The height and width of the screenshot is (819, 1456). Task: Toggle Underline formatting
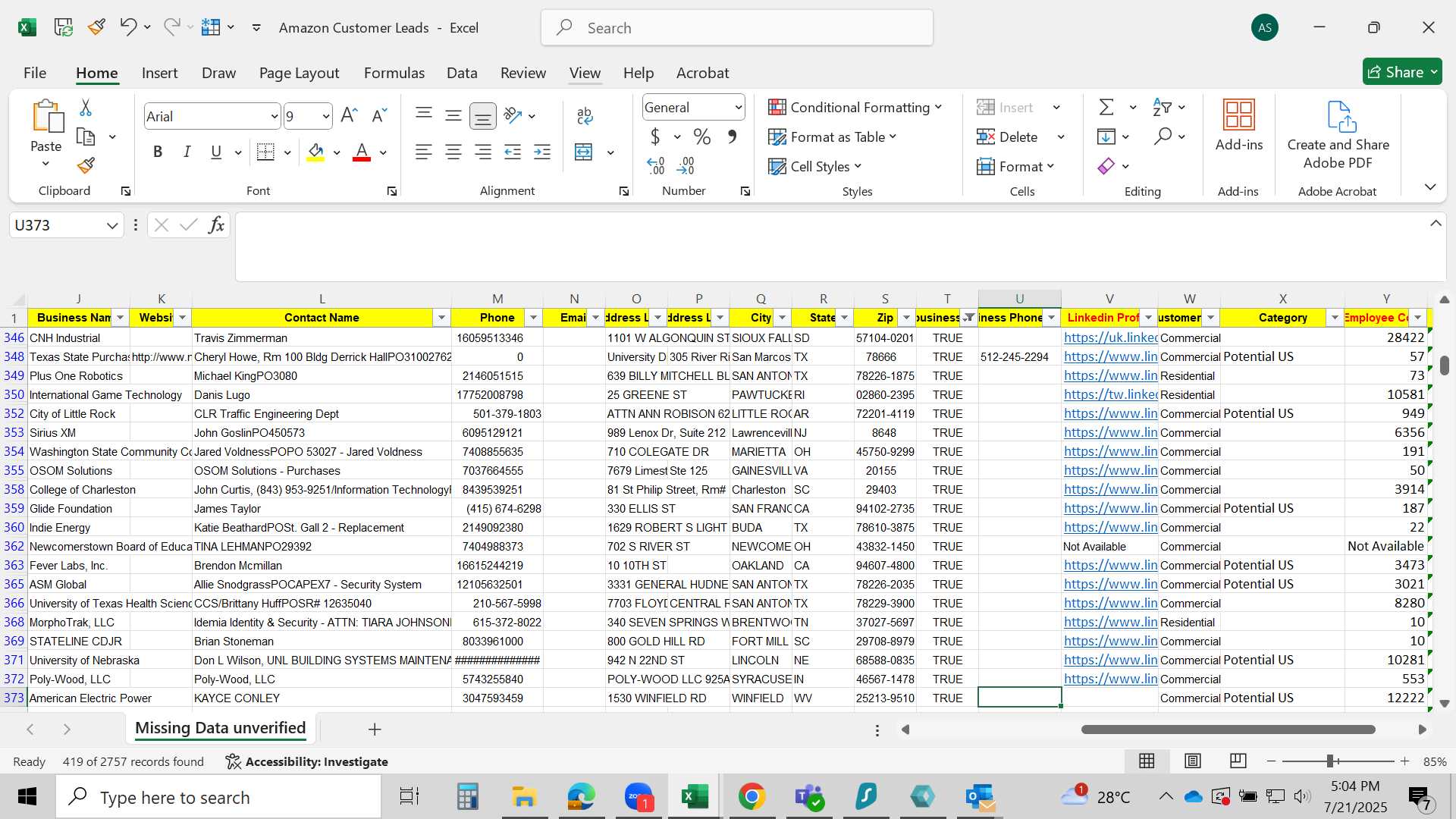click(x=216, y=152)
